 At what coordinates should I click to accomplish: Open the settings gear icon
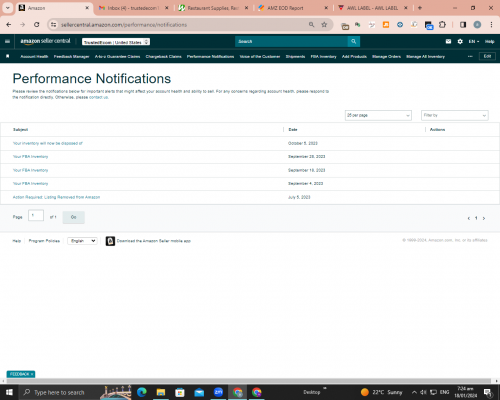[460, 41]
